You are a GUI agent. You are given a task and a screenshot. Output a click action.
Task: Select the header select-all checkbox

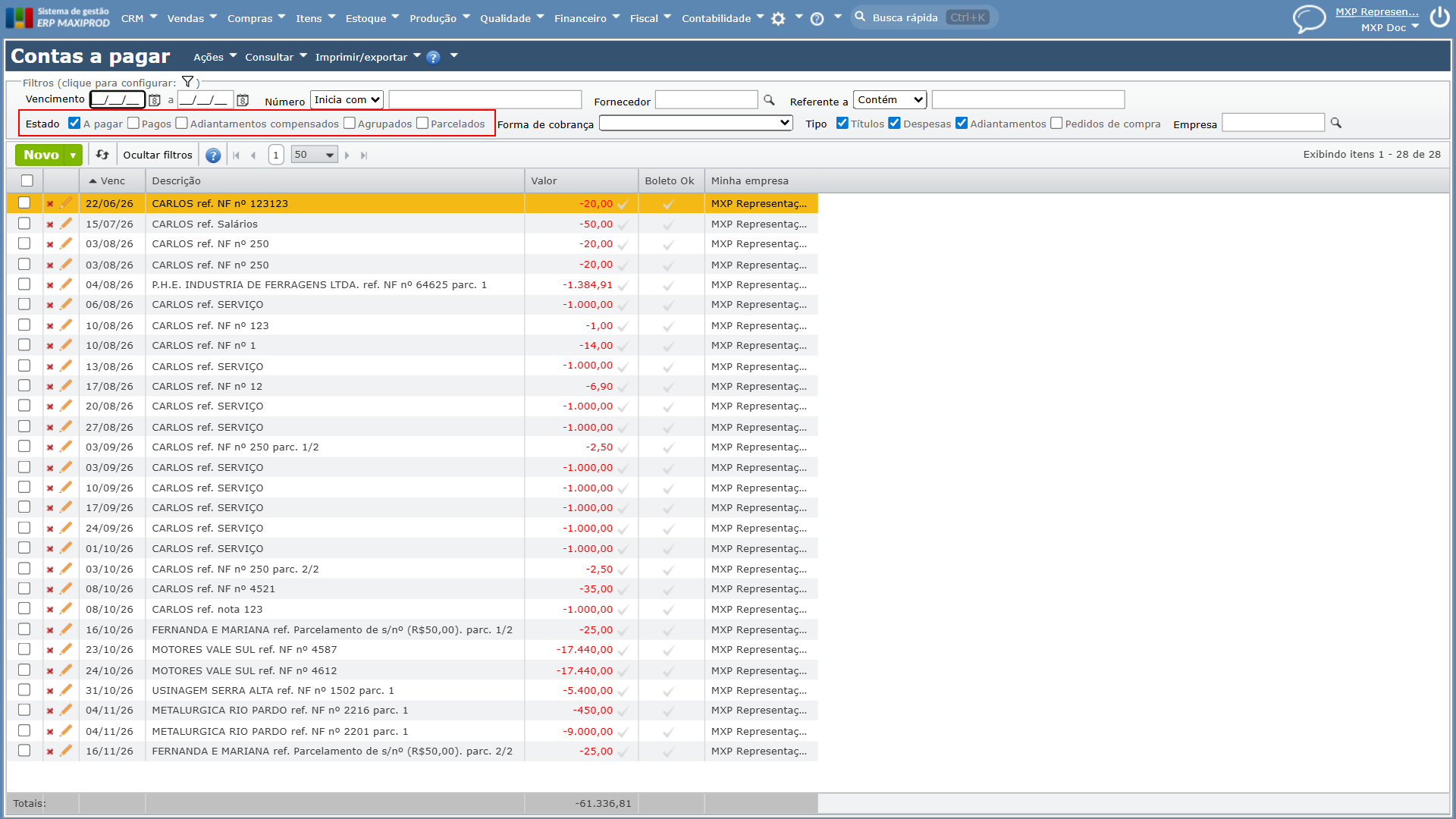click(x=27, y=180)
